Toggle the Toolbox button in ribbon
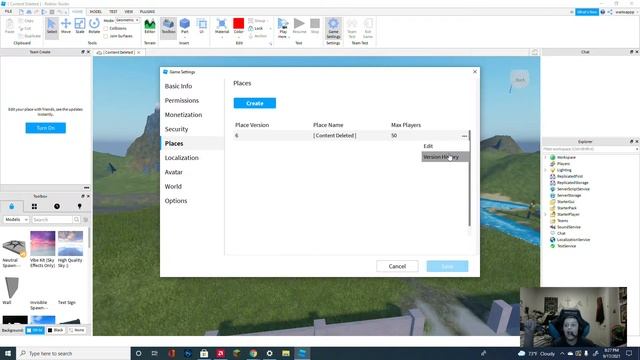 168,27
